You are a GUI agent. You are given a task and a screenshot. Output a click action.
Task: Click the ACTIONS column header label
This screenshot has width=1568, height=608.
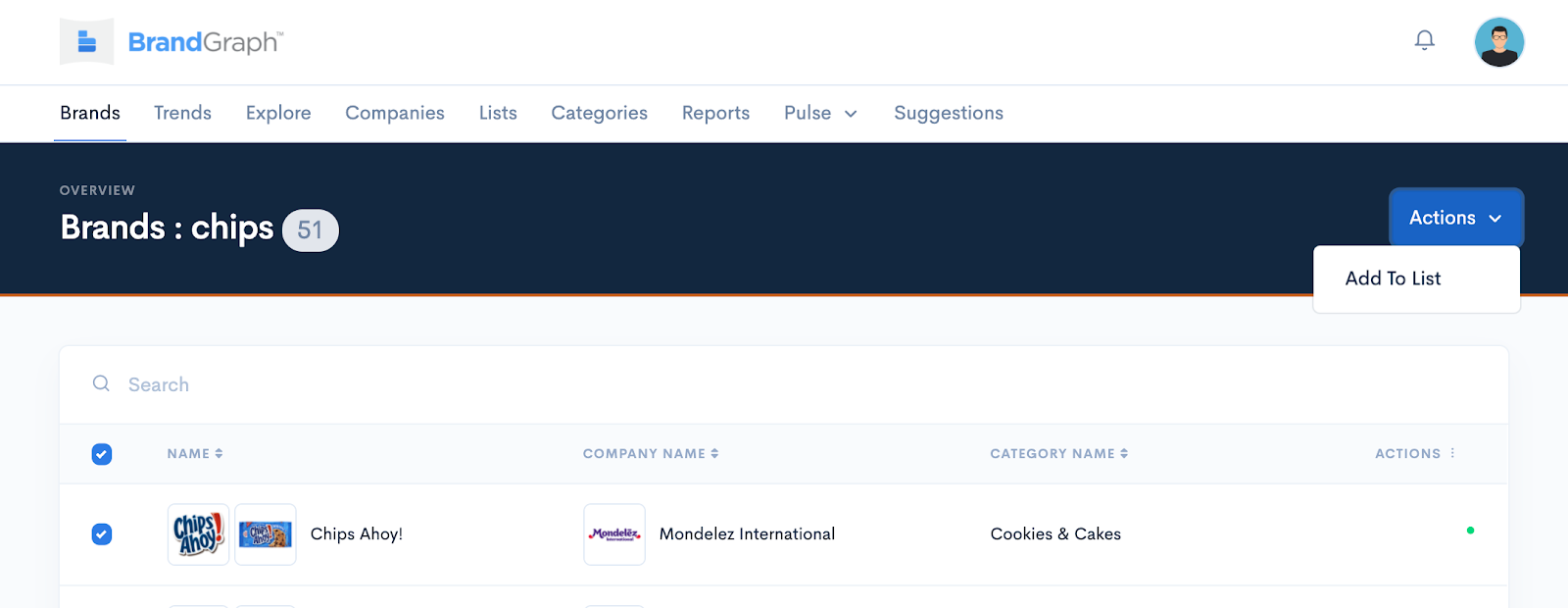coord(1408,453)
